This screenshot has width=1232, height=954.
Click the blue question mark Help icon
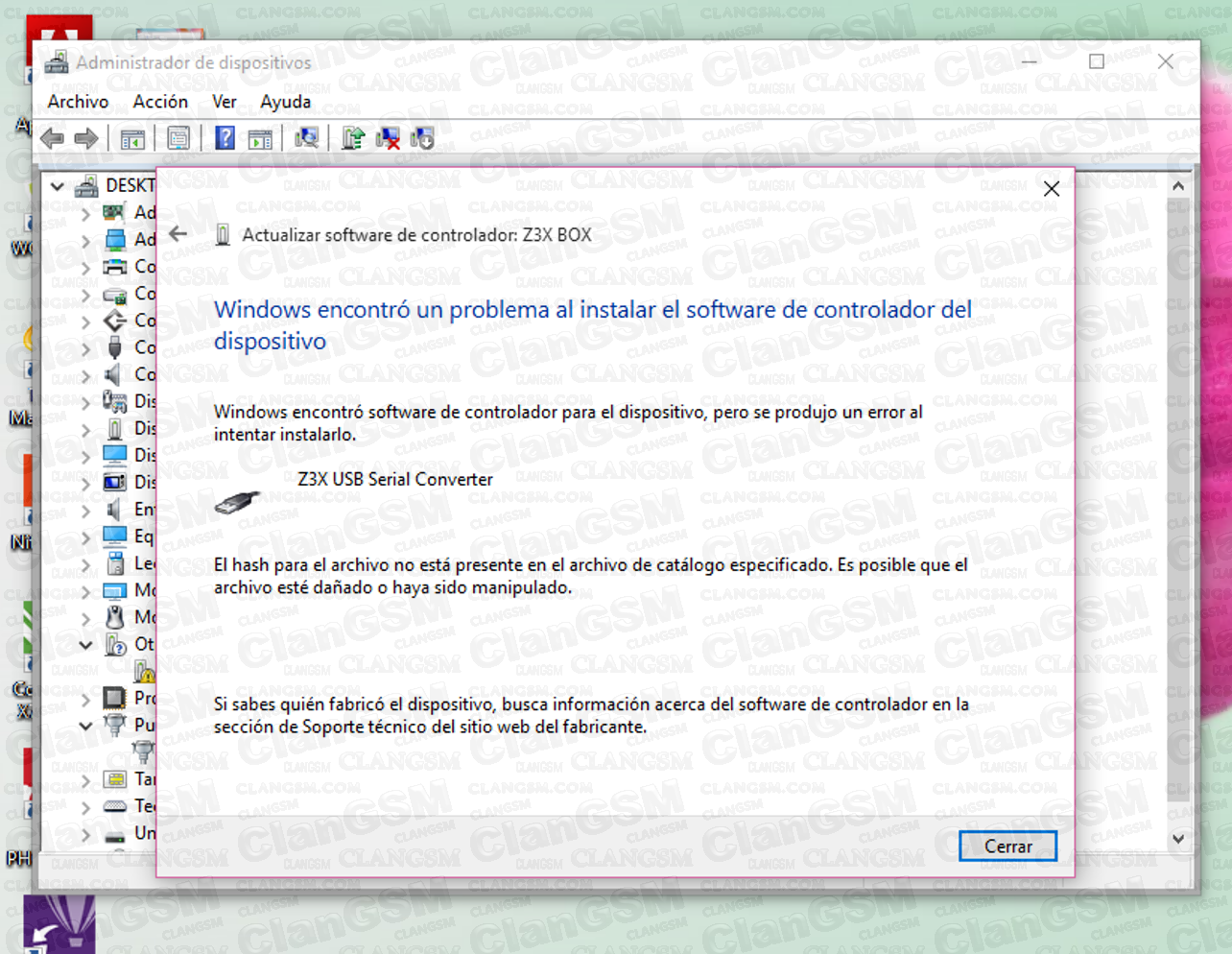point(225,138)
